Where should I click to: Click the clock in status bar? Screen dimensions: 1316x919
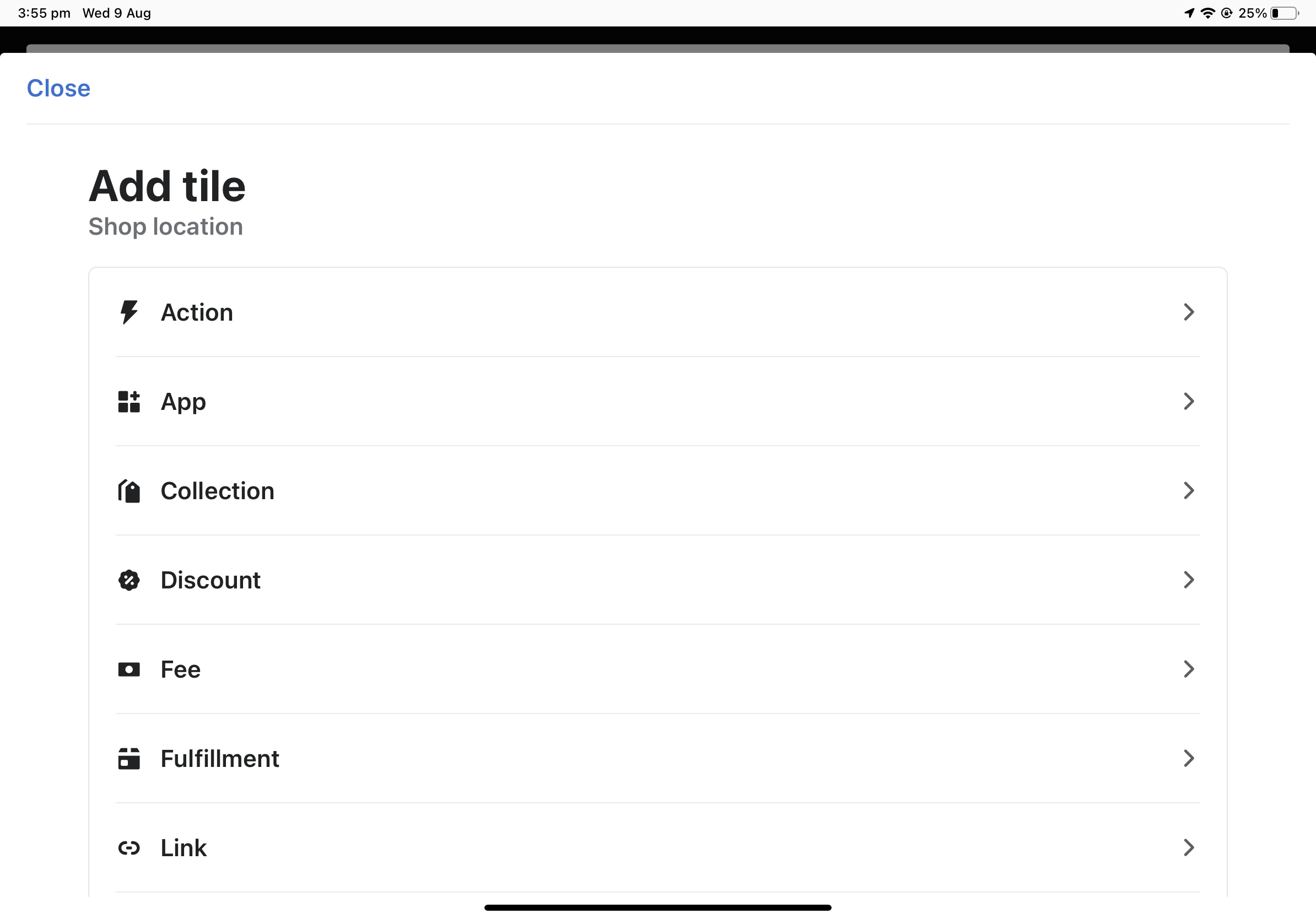pyautogui.click(x=43, y=13)
